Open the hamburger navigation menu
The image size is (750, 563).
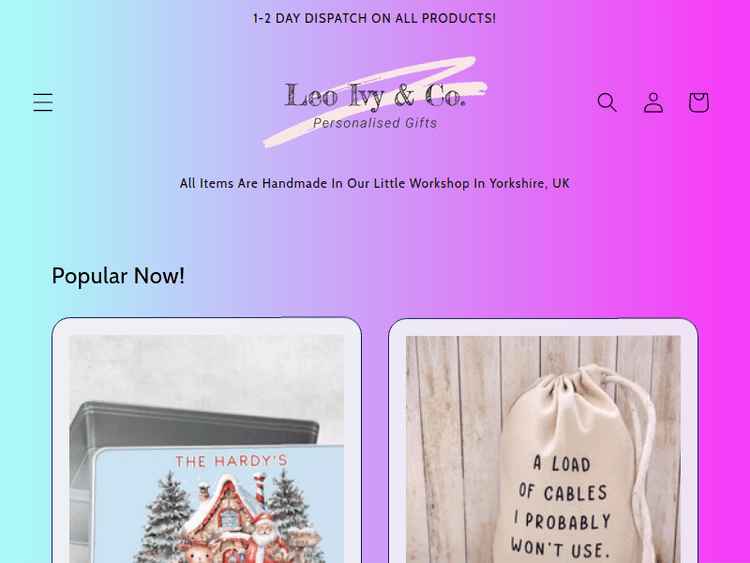coord(43,102)
